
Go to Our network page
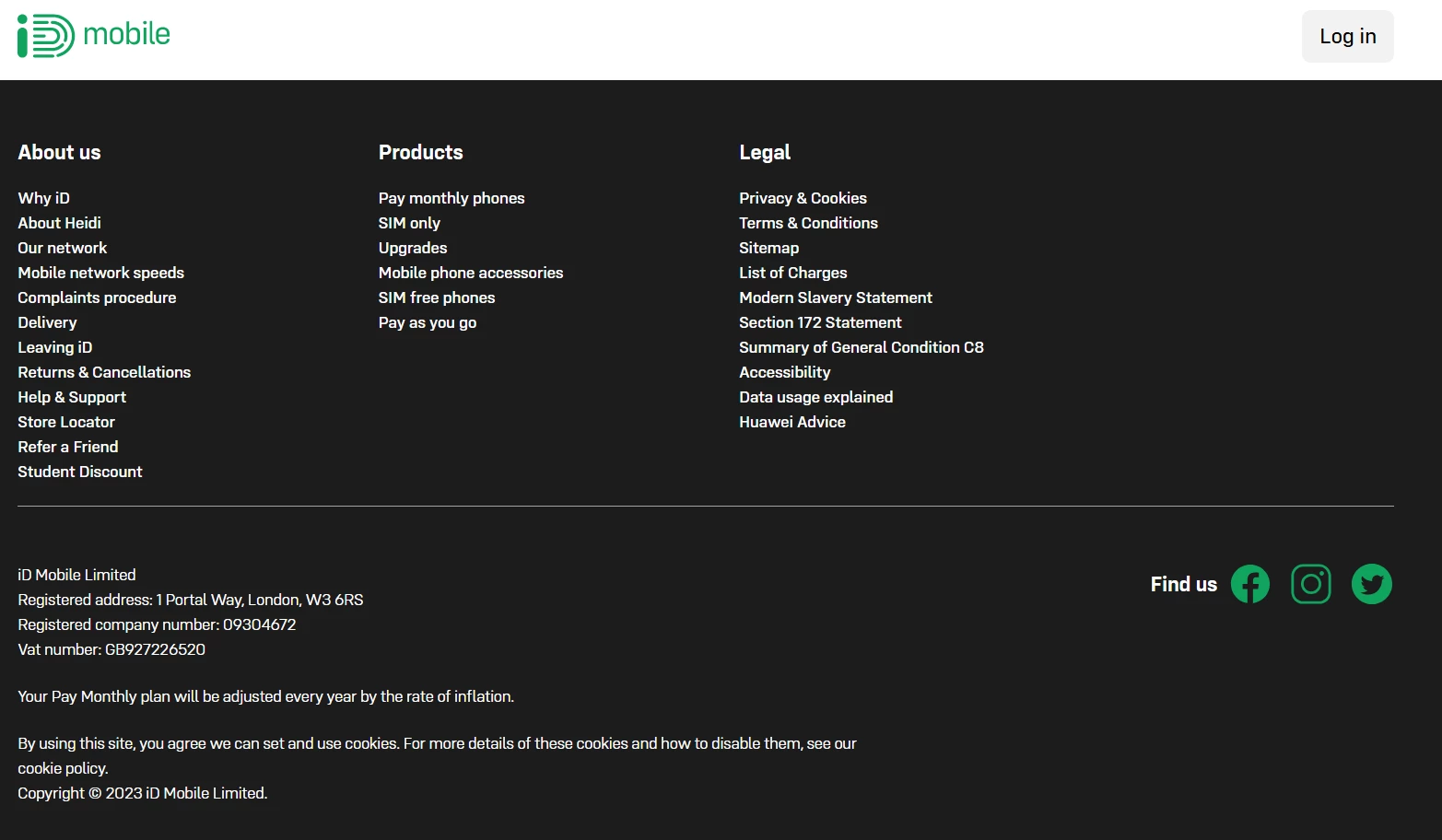(63, 248)
